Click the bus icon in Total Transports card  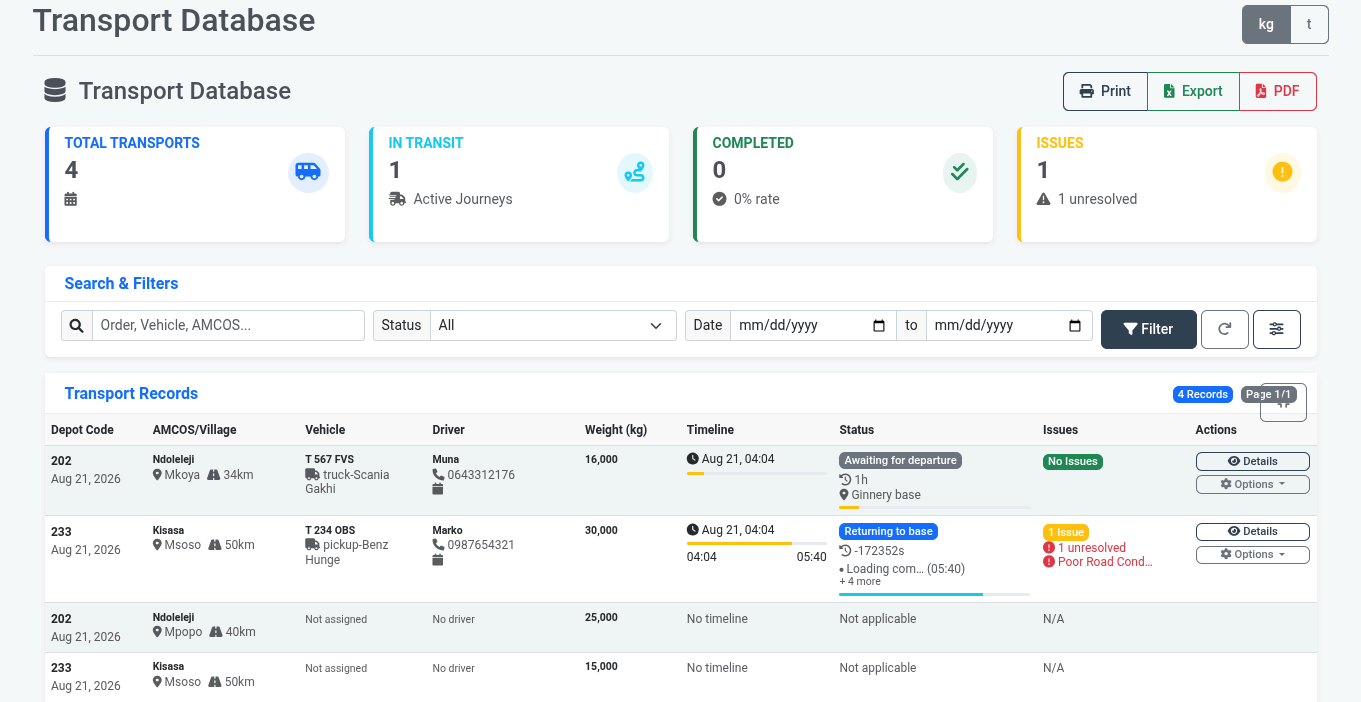(308, 173)
